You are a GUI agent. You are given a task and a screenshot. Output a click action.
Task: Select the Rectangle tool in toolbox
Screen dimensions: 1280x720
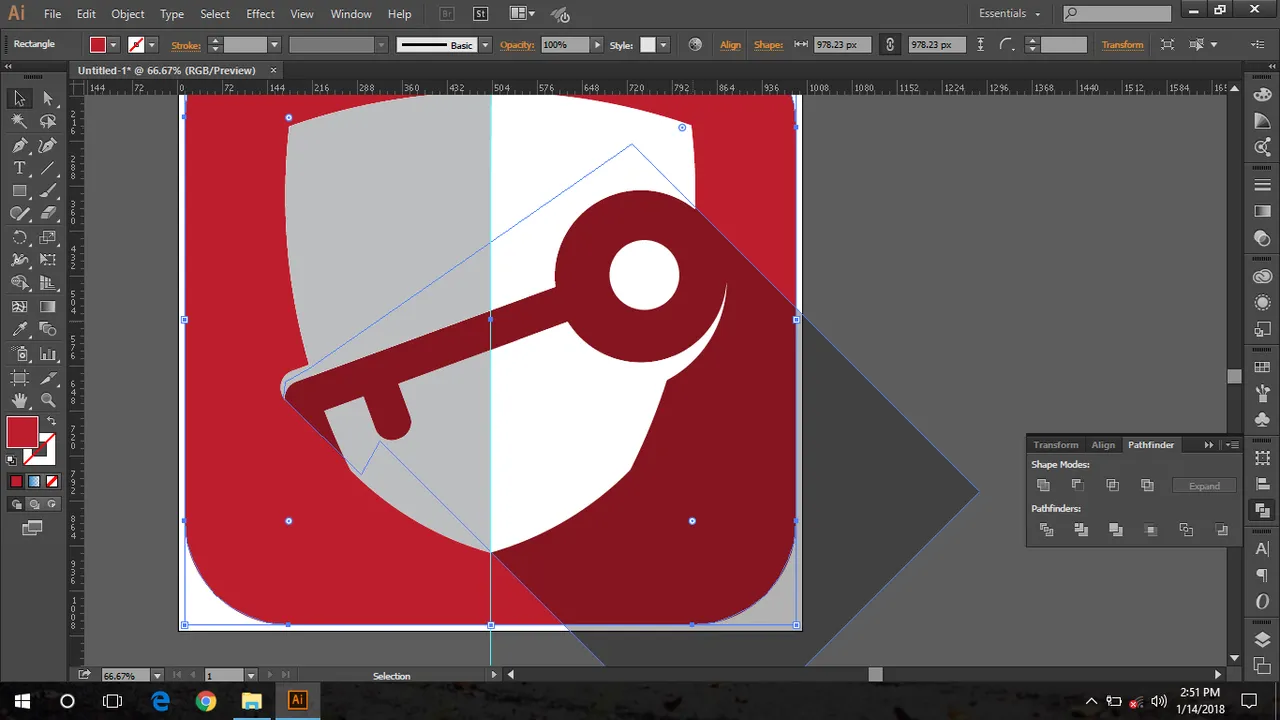click(19, 191)
